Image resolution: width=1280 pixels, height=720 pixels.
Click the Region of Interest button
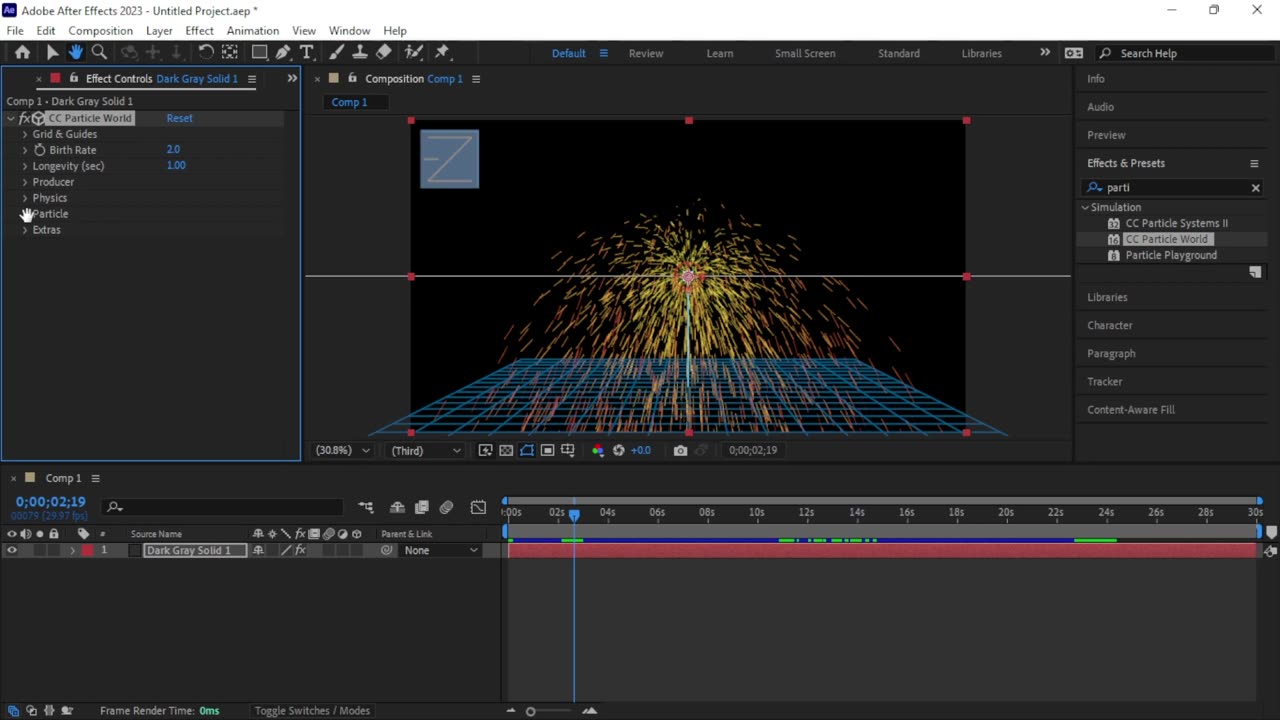(x=547, y=451)
